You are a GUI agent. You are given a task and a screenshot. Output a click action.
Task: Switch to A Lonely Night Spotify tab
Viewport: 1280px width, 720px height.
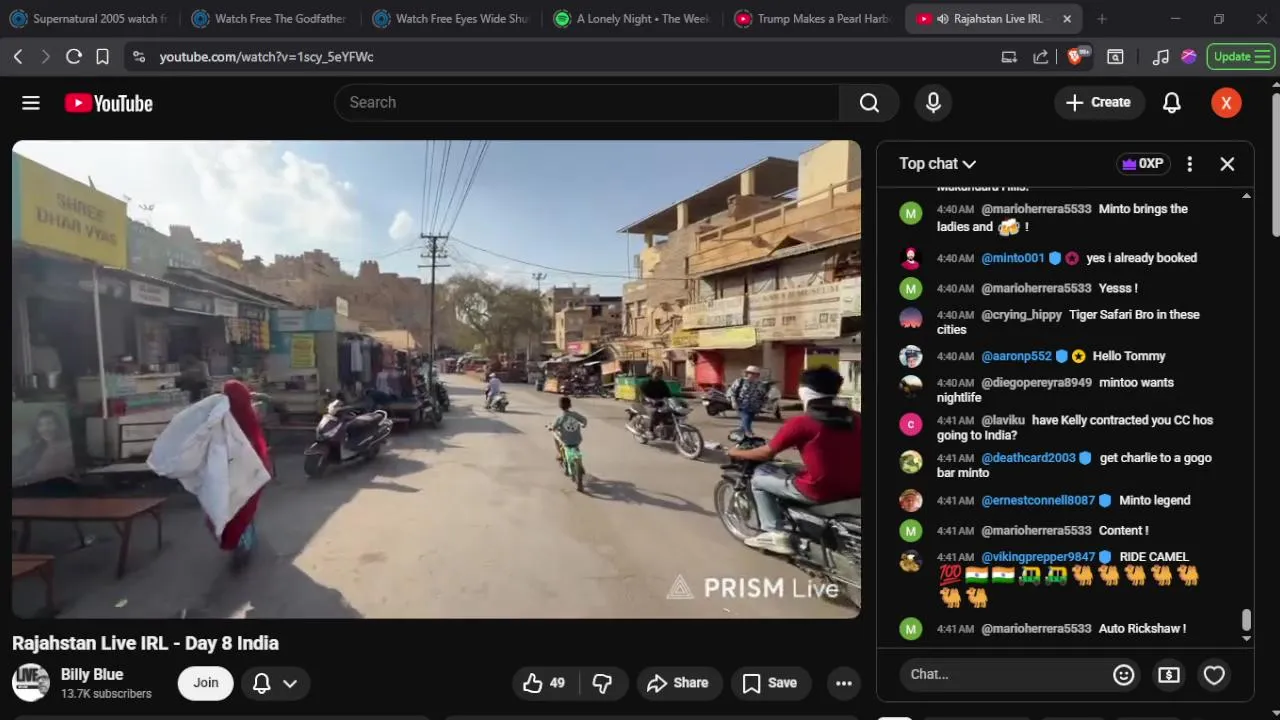tap(632, 19)
